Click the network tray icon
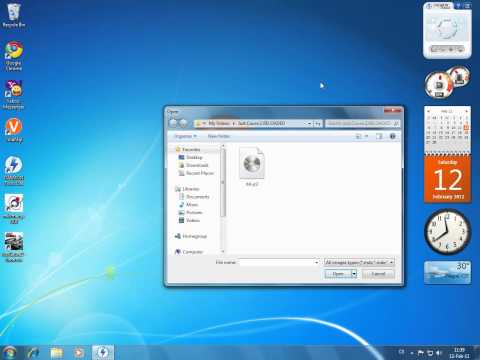480x360 pixels. (430, 353)
